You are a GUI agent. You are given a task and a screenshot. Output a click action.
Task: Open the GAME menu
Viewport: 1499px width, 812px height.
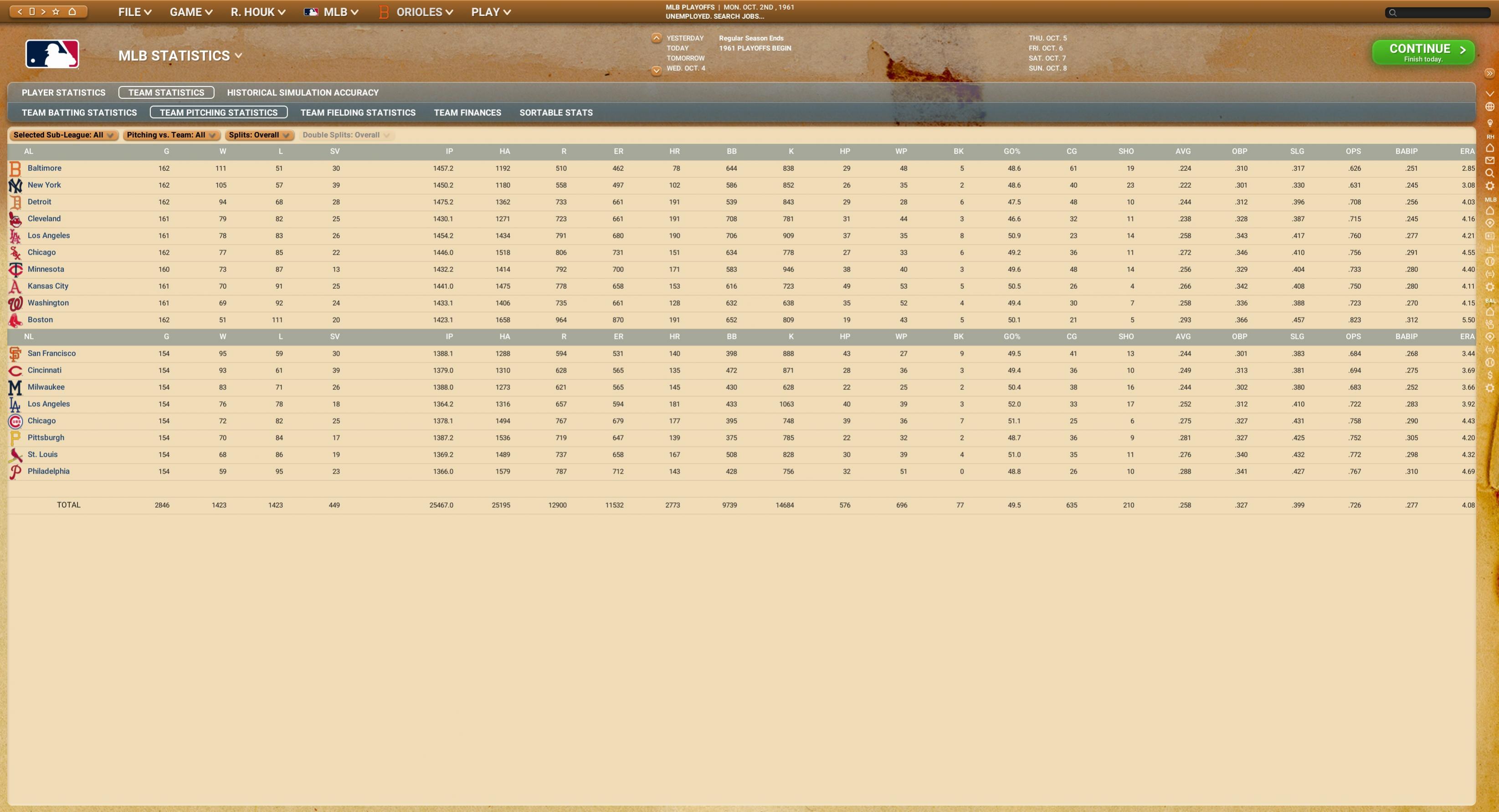(x=190, y=12)
